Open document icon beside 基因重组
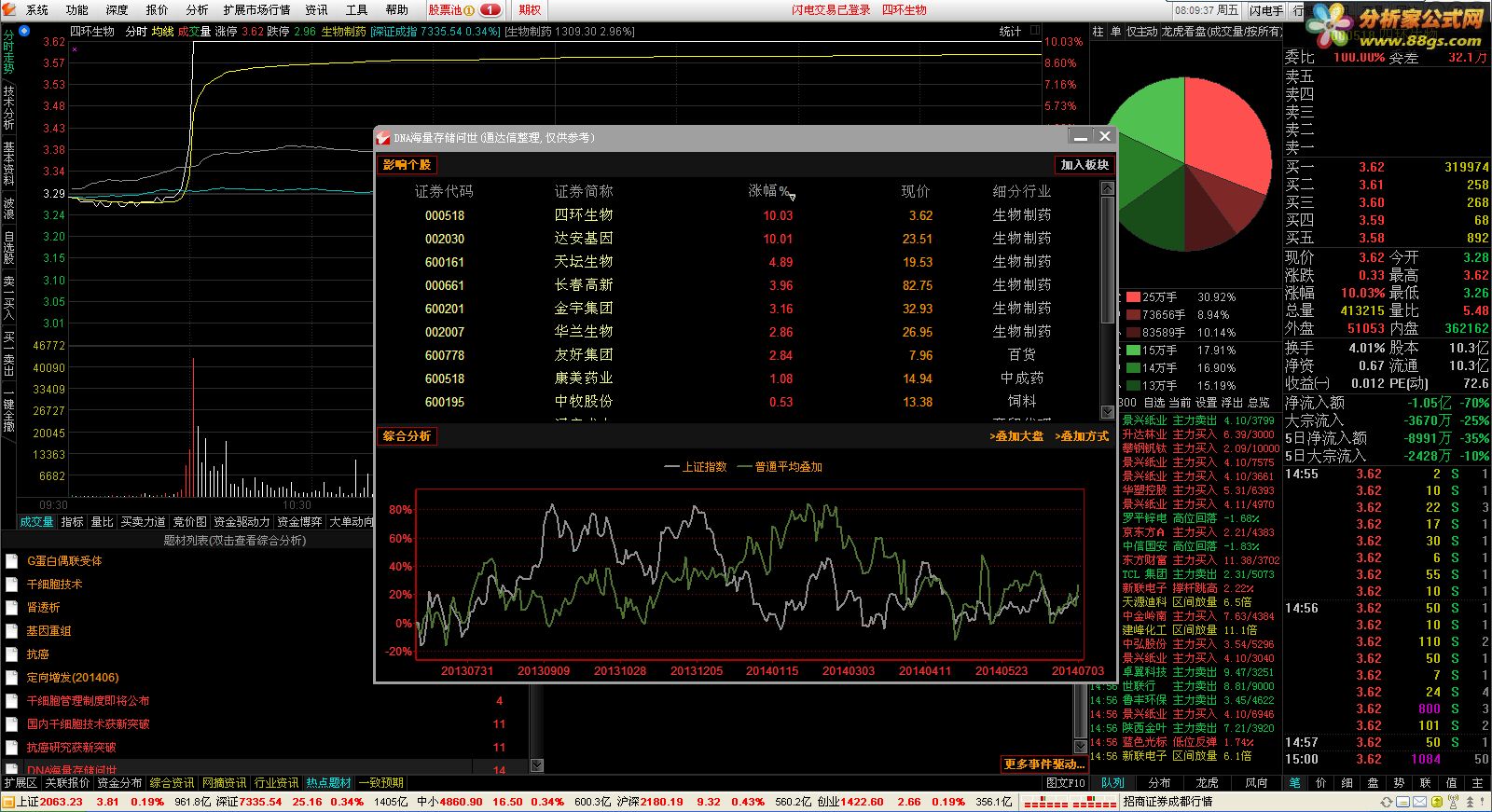This screenshot has height=812, width=1492. point(12,631)
